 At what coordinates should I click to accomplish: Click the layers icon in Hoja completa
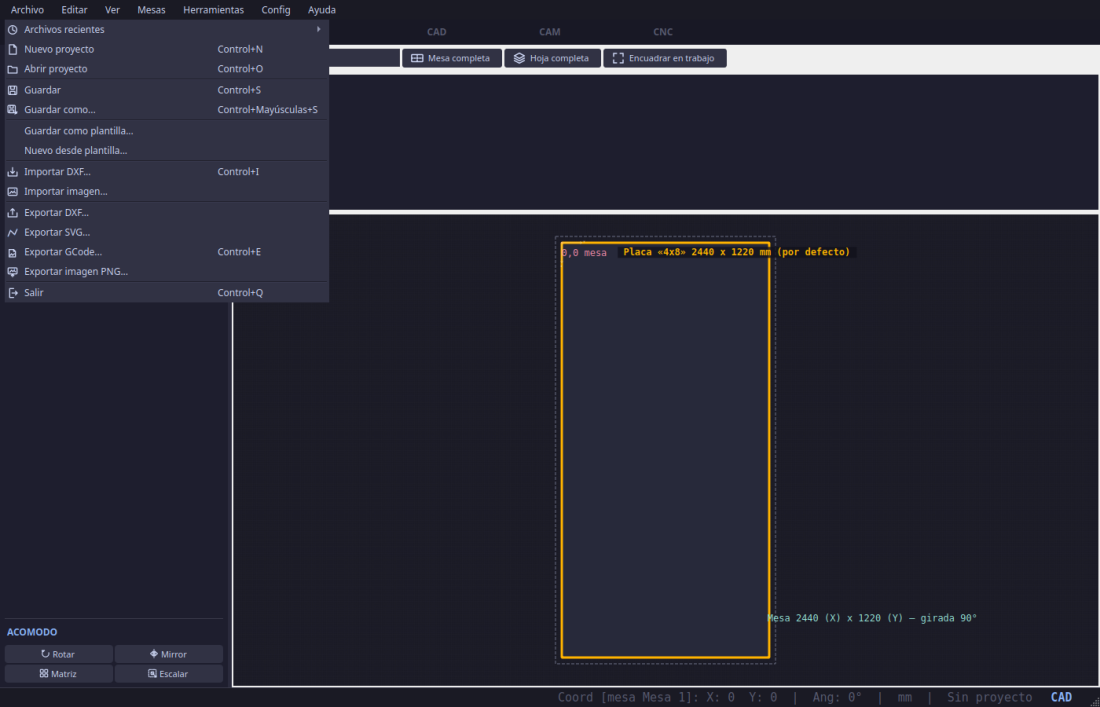519,58
